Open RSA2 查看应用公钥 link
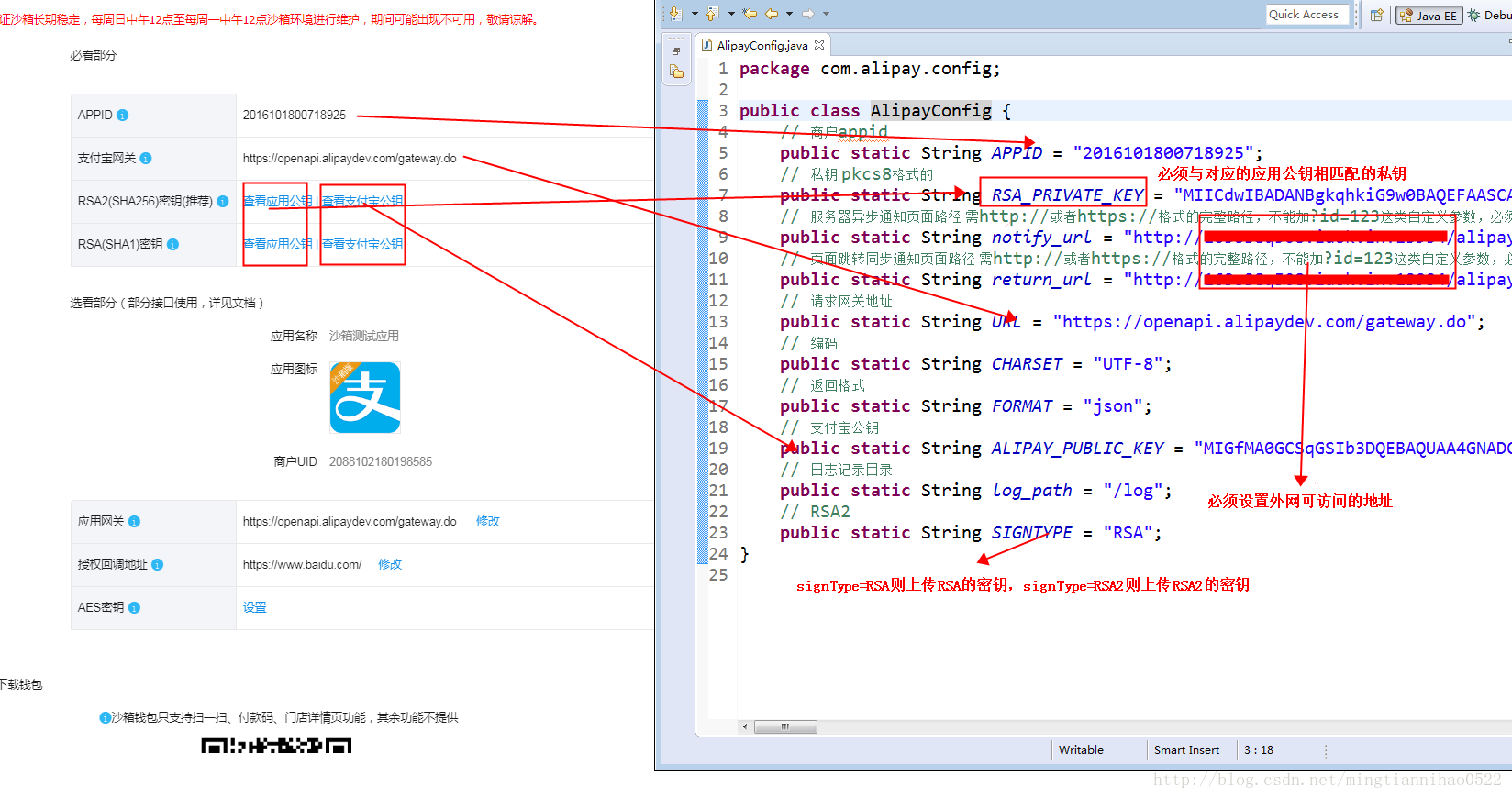1512x798 pixels. click(x=277, y=201)
